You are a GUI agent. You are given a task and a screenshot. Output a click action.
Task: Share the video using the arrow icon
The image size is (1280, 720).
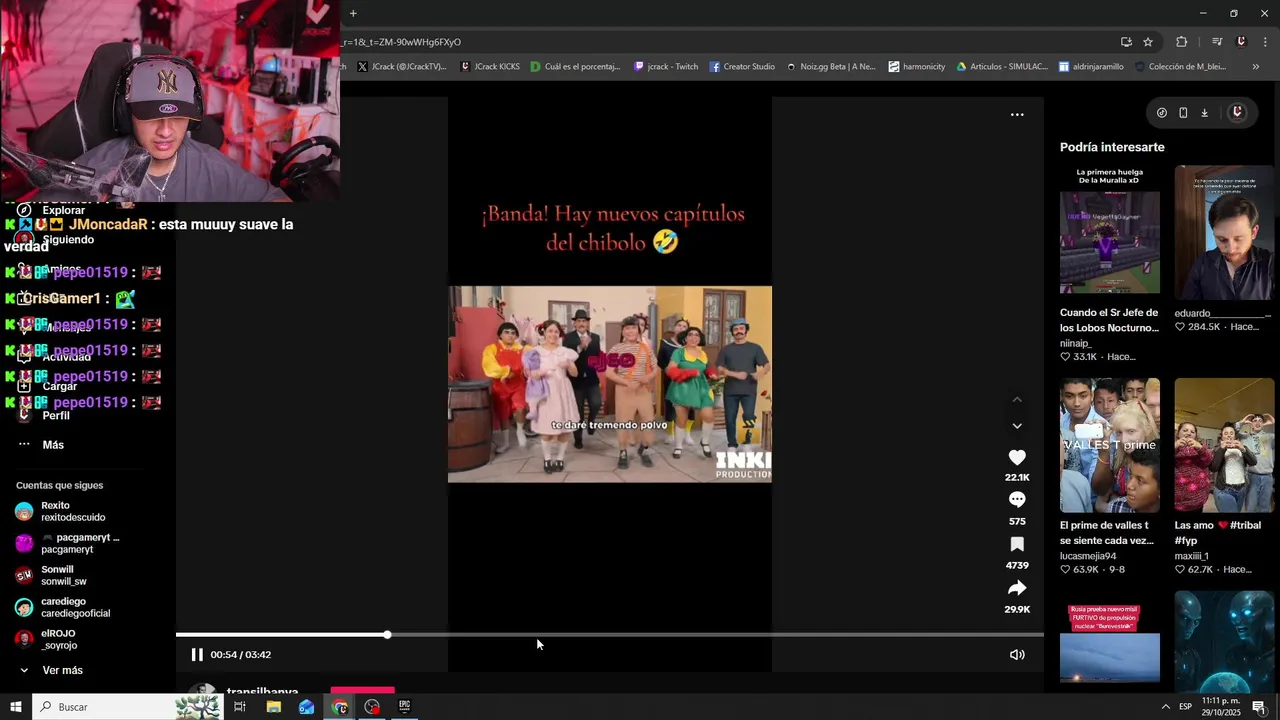pyautogui.click(x=1017, y=588)
